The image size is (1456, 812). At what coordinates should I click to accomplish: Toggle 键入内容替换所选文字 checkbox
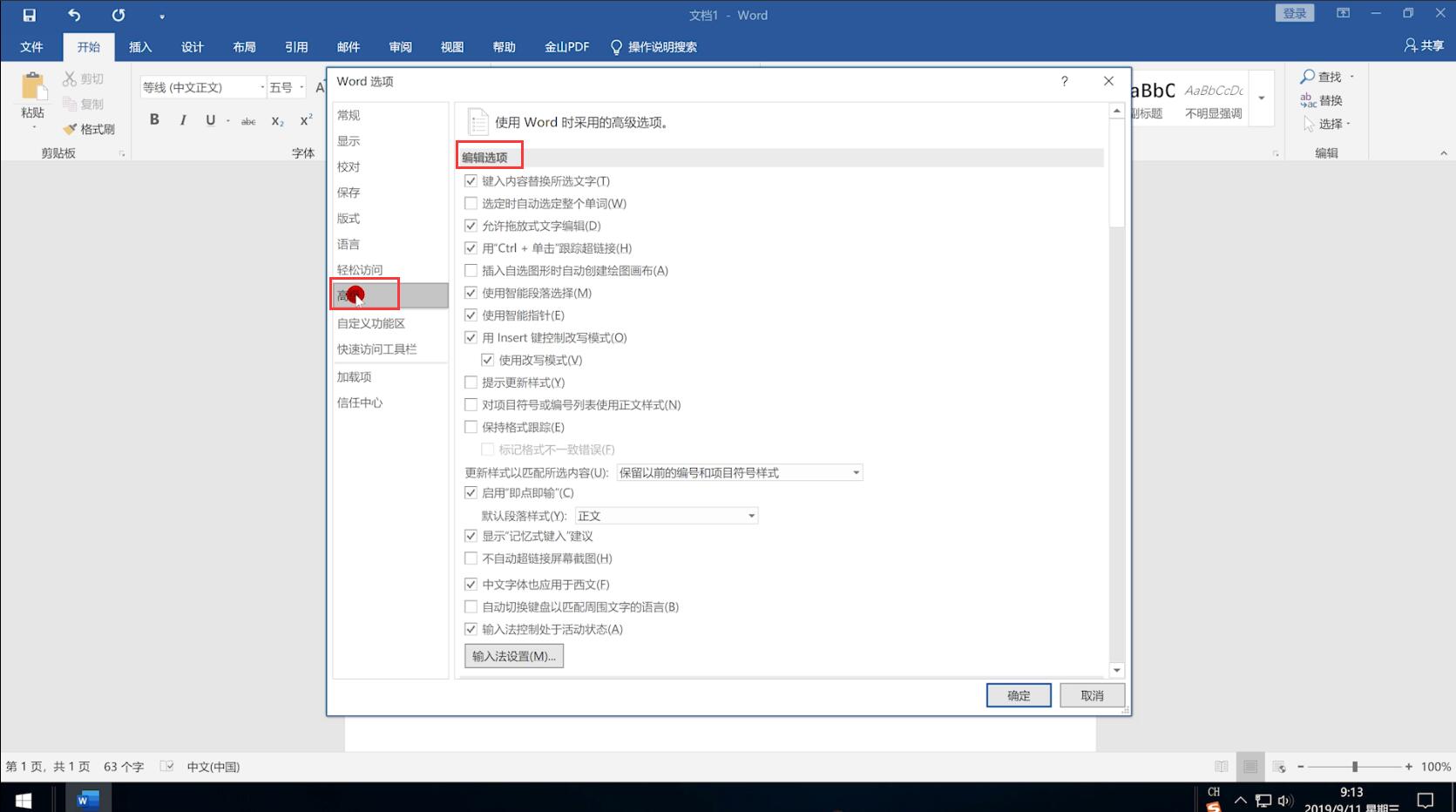pos(471,181)
